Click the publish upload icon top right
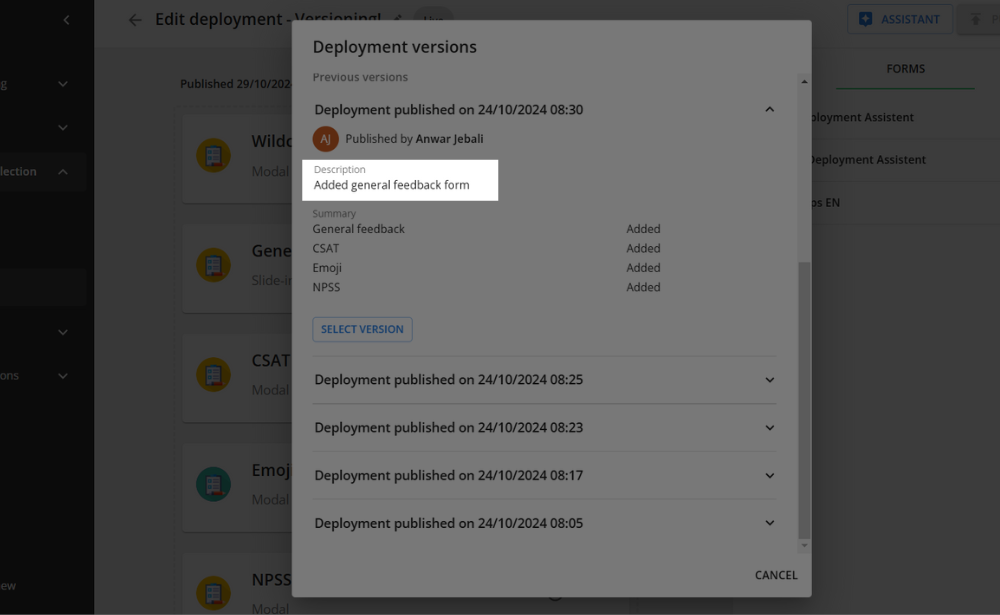The image size is (1000, 615). [977, 19]
